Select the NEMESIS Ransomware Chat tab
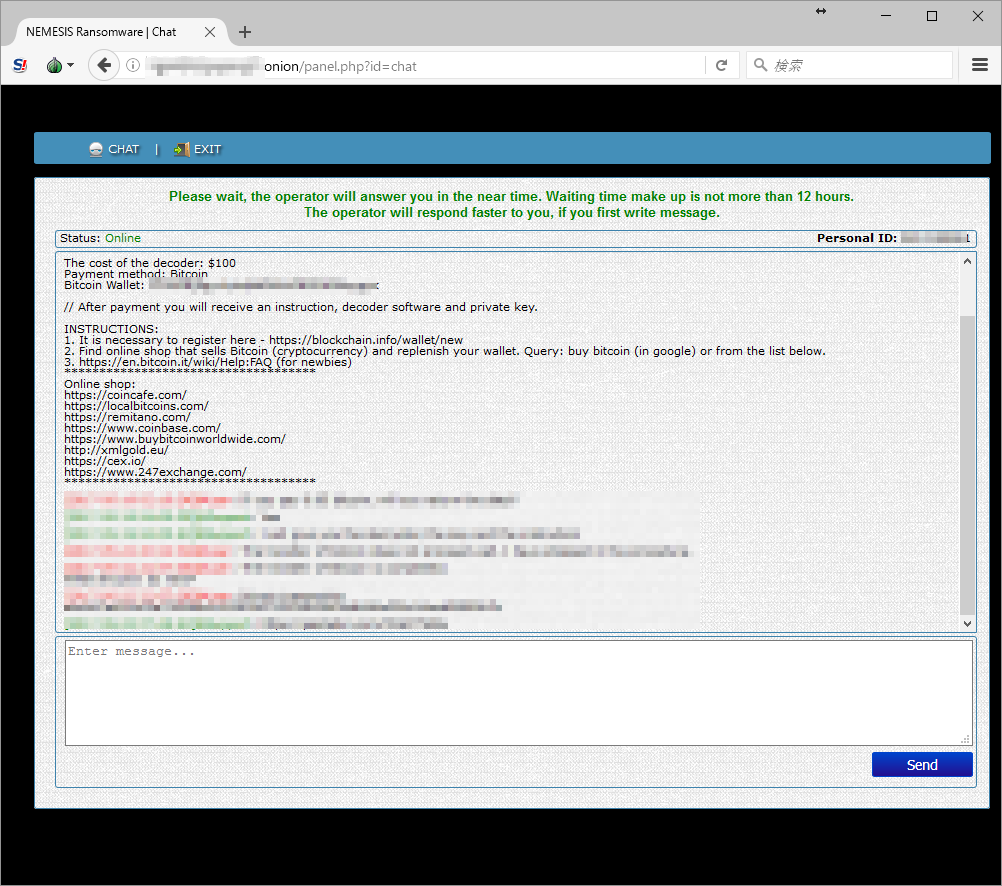The width and height of the screenshot is (1002, 886). pyautogui.click(x=100, y=31)
